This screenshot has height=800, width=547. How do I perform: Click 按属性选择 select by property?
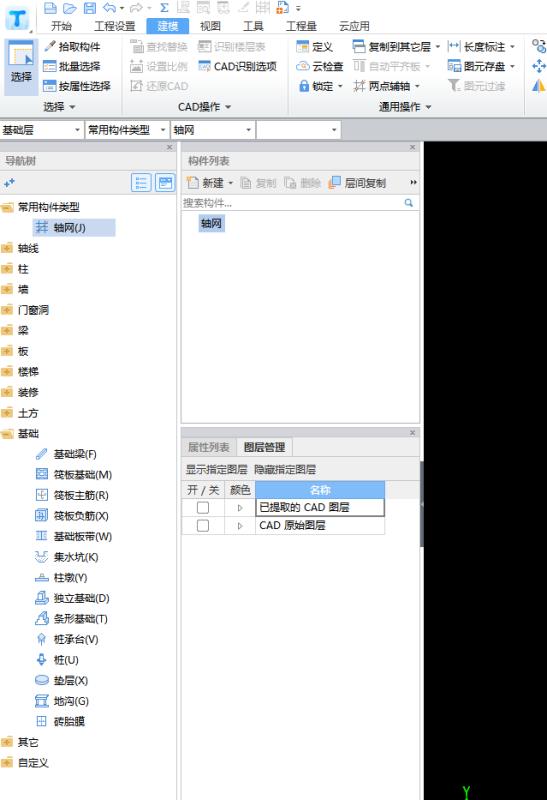77,86
